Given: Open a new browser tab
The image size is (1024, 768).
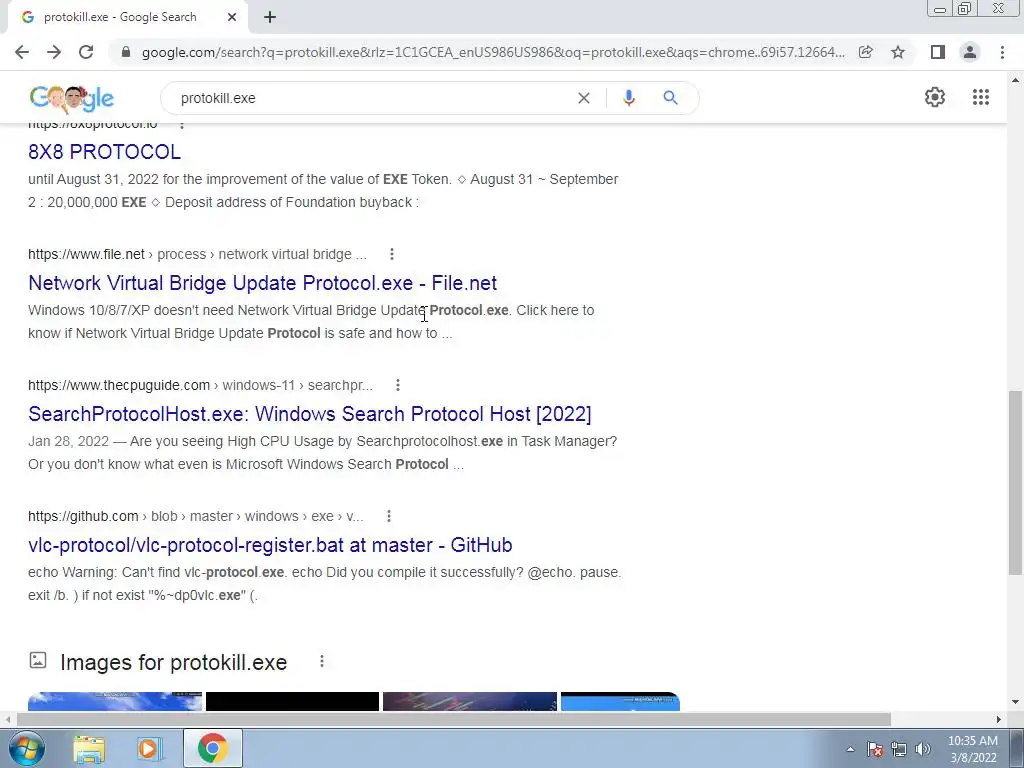Looking at the screenshot, I should tap(270, 18).
